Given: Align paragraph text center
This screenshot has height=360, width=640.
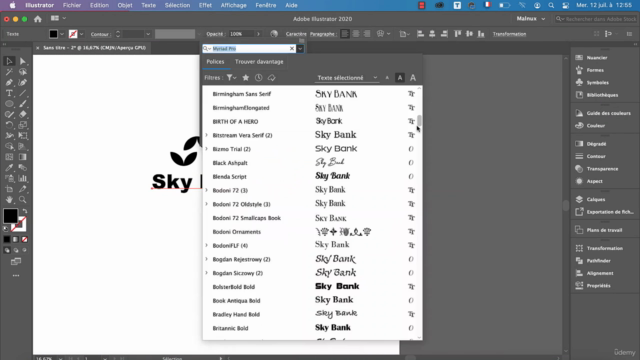Looking at the screenshot, I should tap(356, 34).
